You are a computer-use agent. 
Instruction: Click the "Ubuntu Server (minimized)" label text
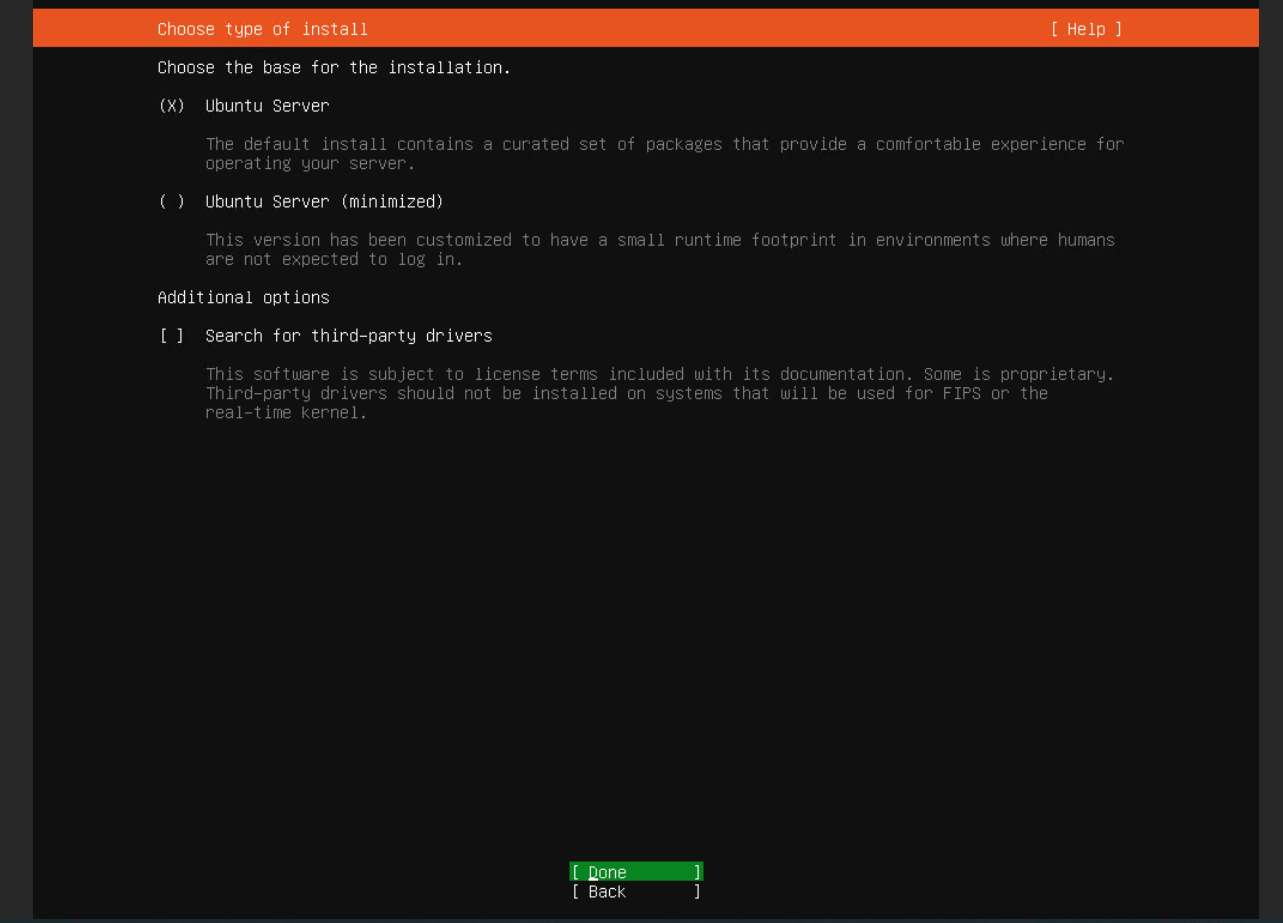pyautogui.click(x=324, y=202)
